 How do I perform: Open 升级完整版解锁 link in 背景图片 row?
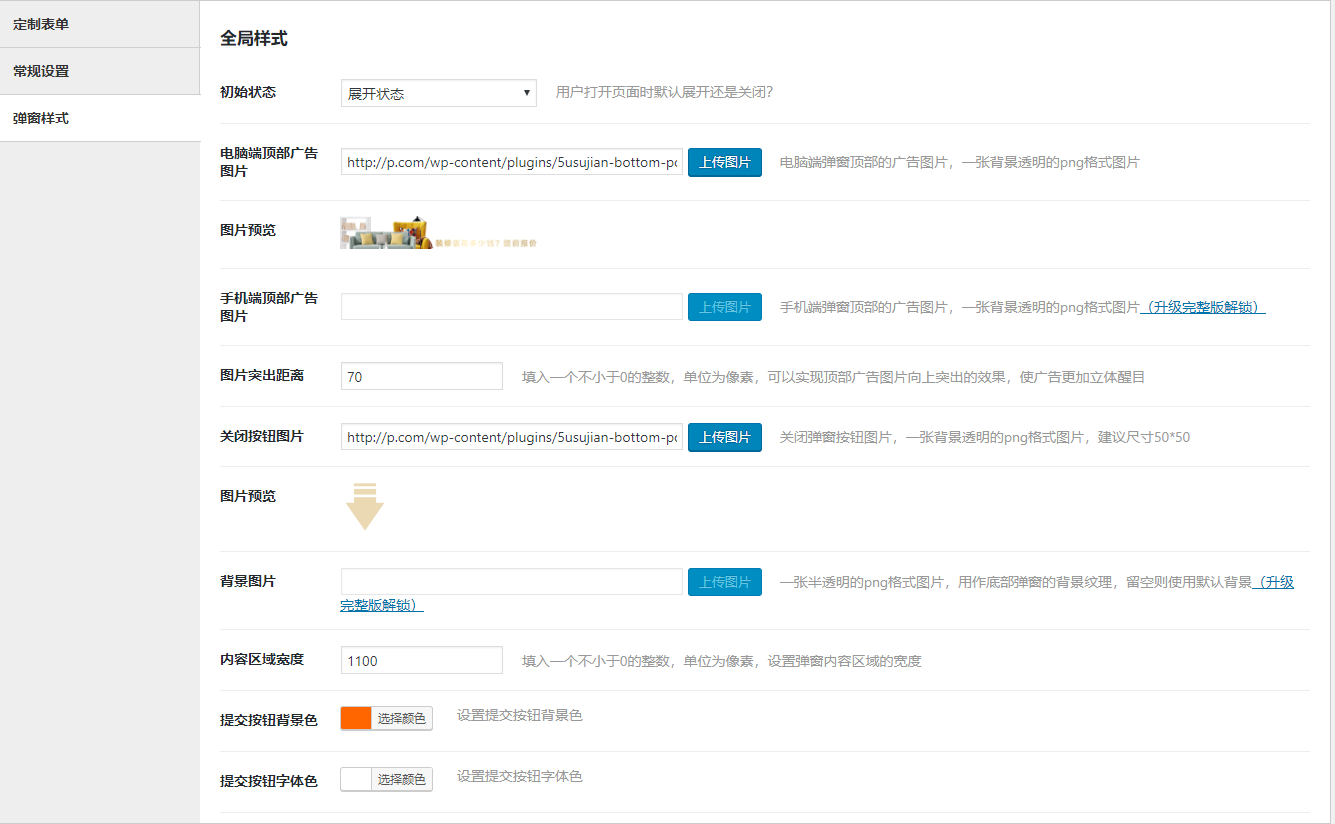(1273, 582)
